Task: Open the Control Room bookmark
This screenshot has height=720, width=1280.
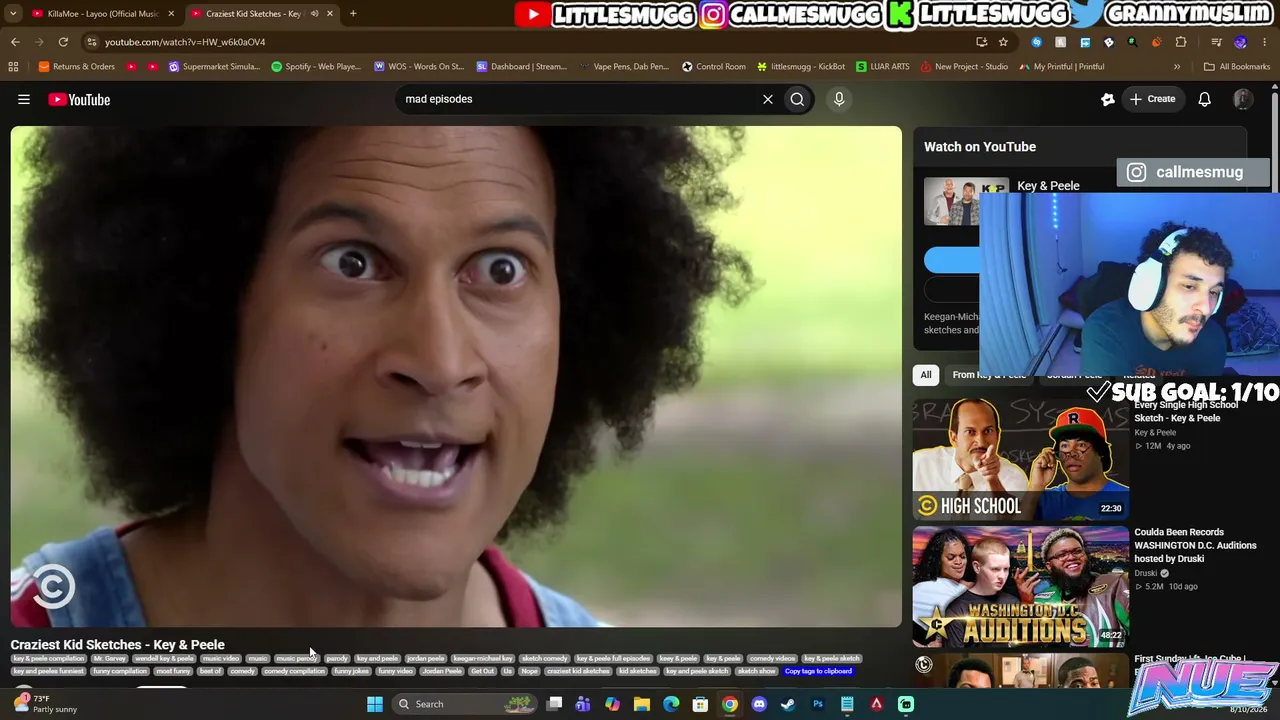Action: tap(714, 67)
